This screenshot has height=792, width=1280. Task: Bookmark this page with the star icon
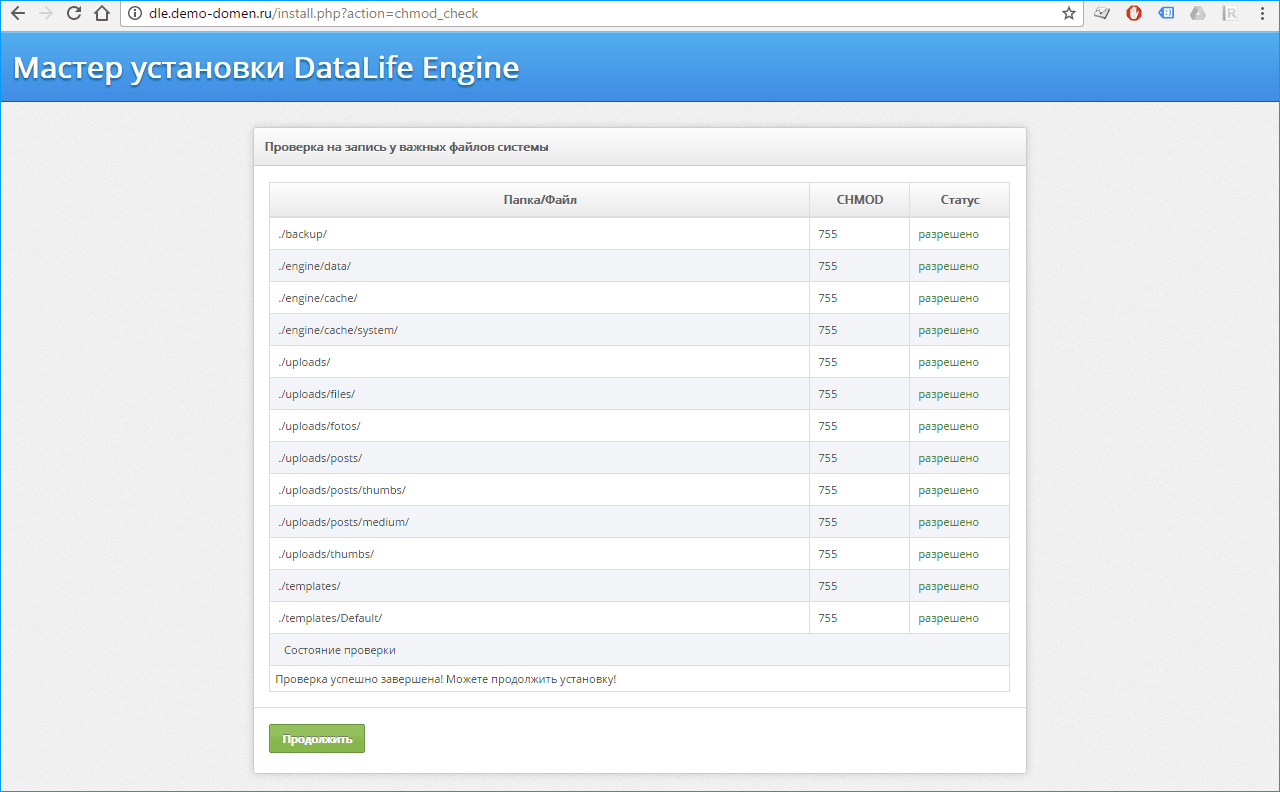click(1068, 14)
